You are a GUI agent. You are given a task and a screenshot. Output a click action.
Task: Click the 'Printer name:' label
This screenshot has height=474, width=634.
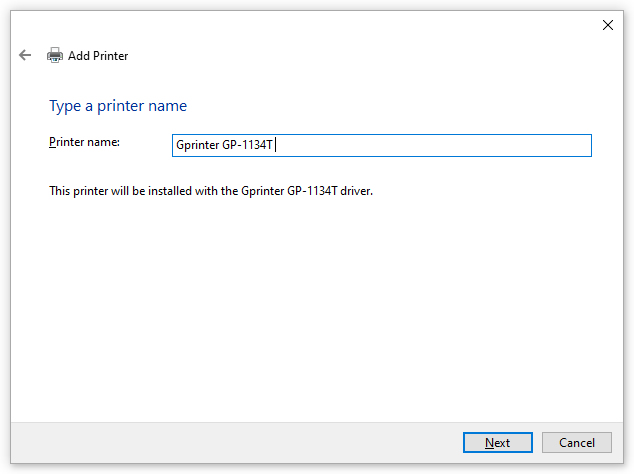tap(84, 142)
